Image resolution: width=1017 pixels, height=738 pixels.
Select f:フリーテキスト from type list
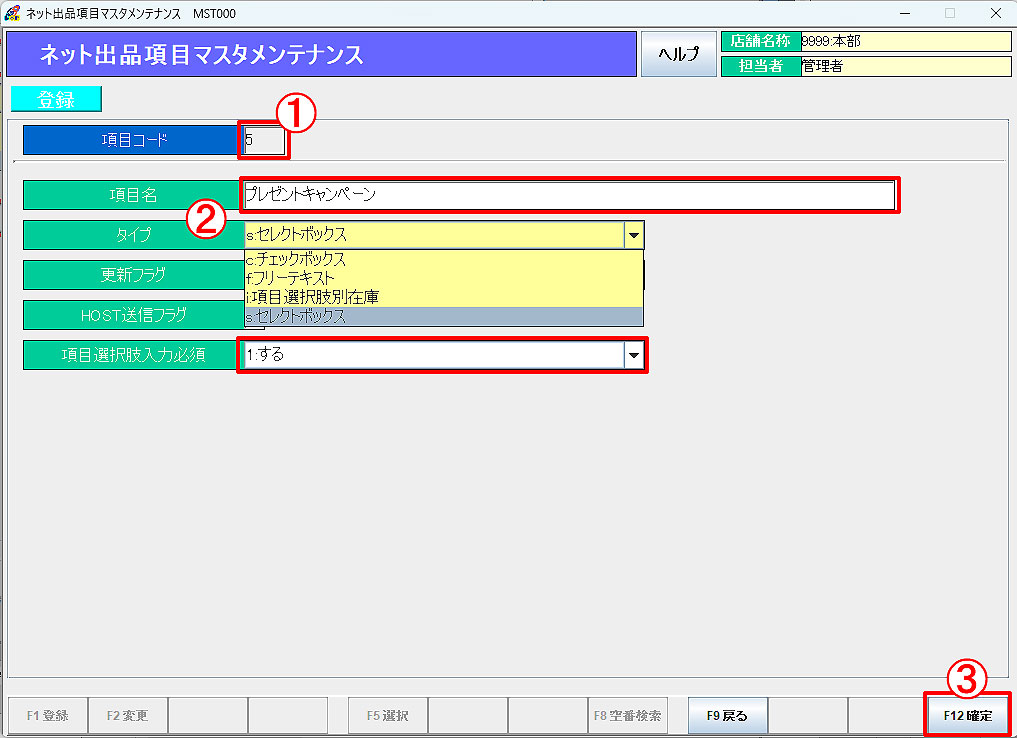[x=444, y=278]
